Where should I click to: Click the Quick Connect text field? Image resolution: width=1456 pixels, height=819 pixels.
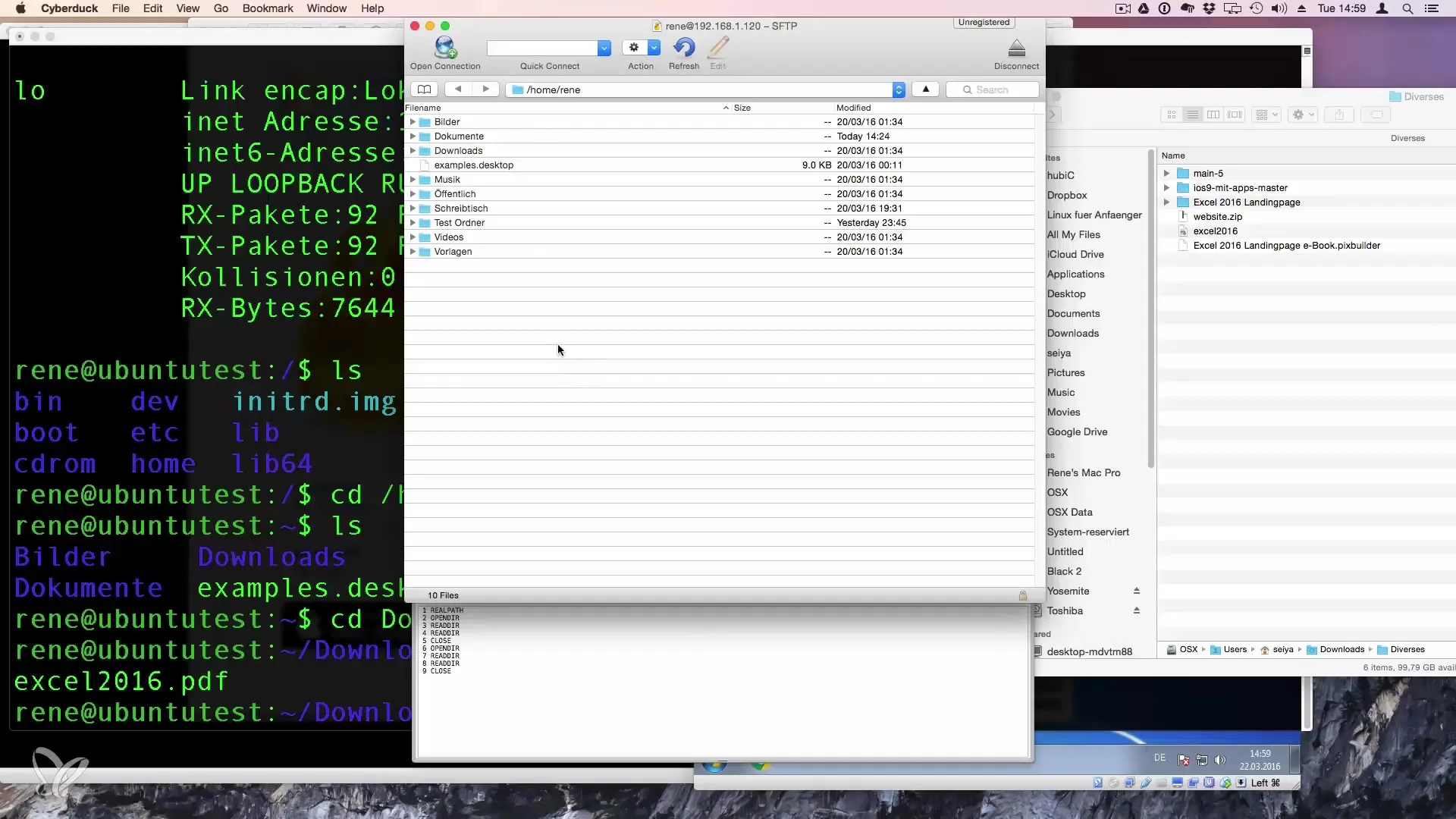coord(542,48)
